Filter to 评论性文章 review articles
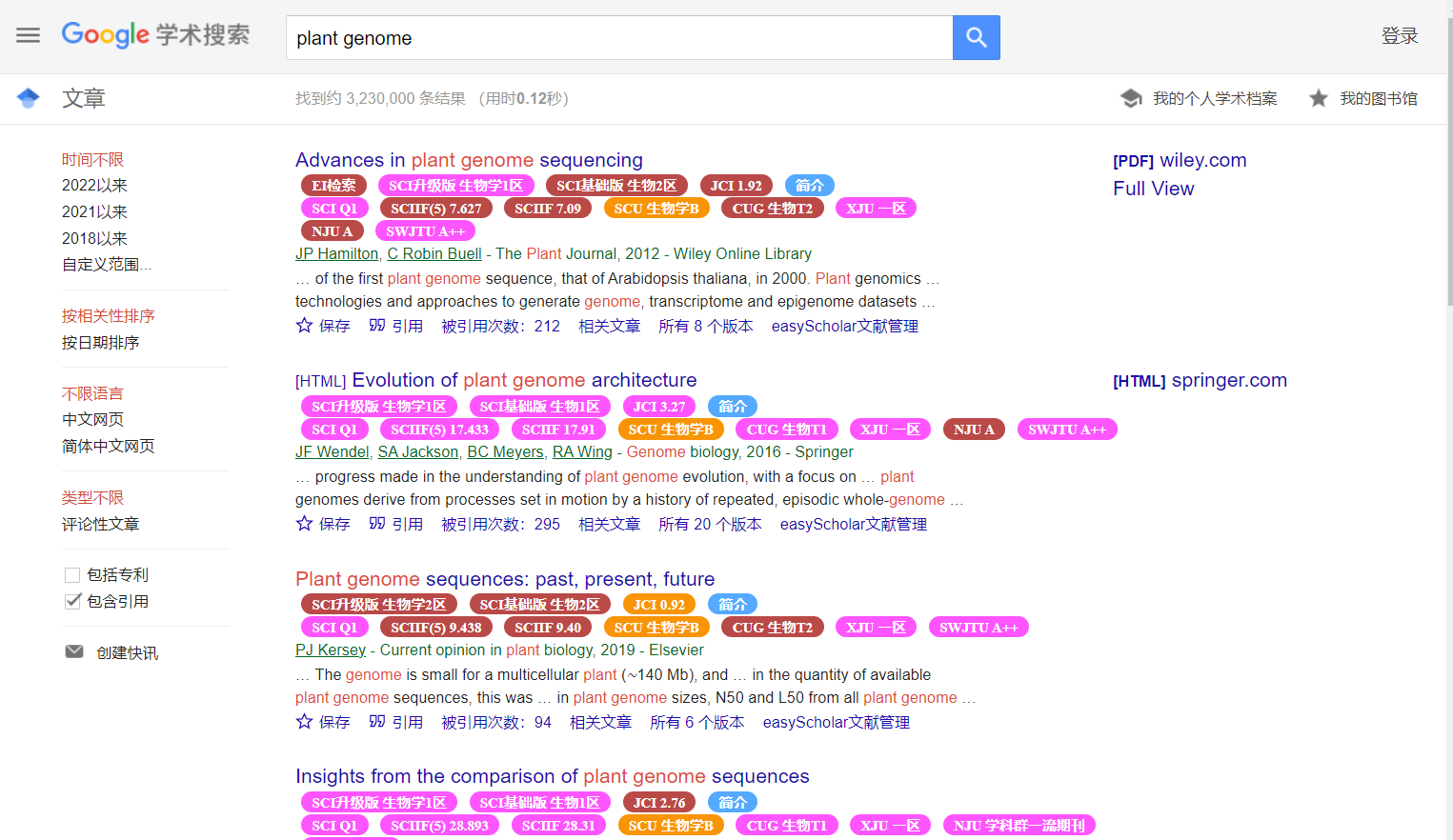 (x=101, y=524)
